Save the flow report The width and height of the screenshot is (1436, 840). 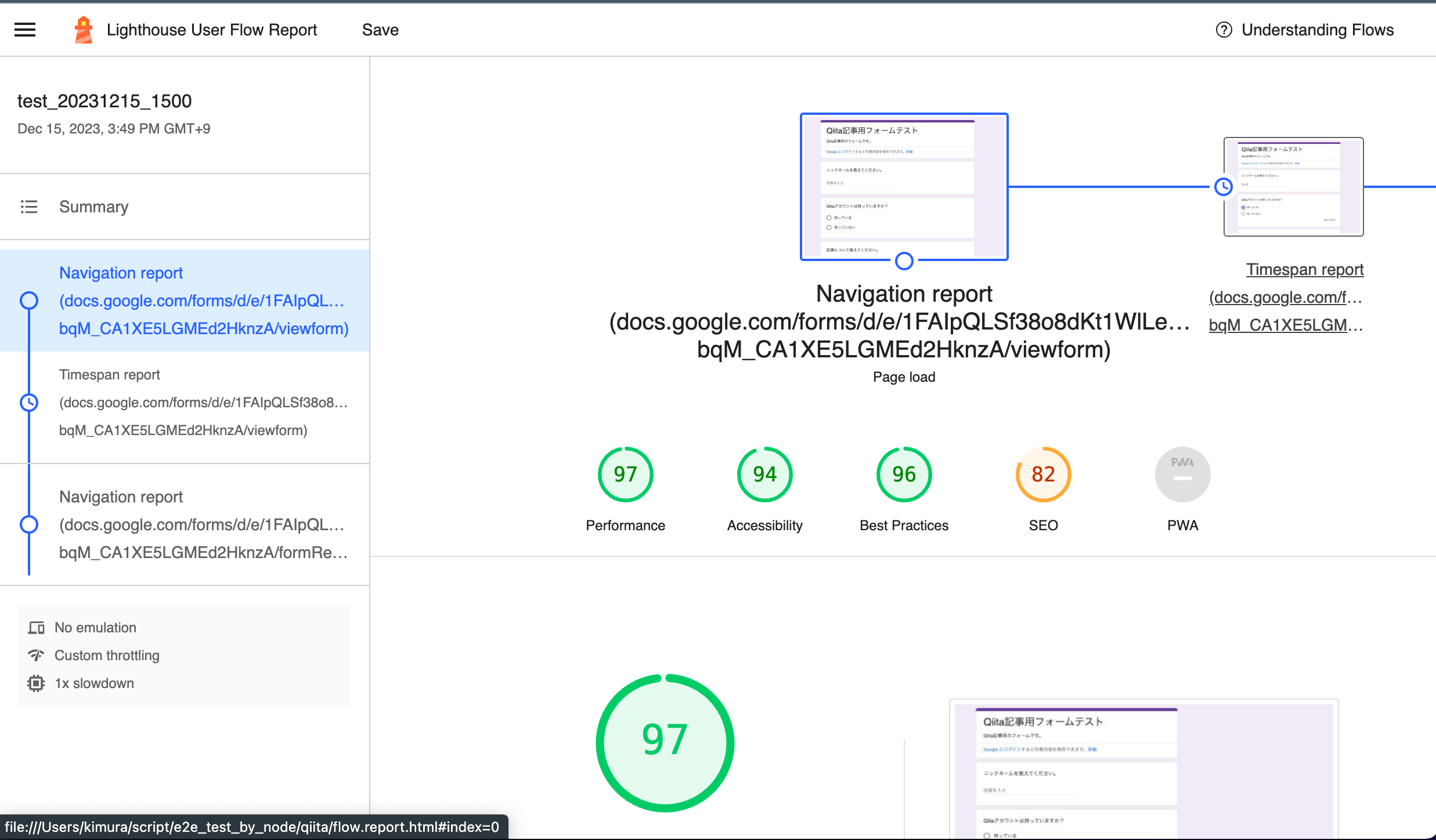[x=380, y=30]
